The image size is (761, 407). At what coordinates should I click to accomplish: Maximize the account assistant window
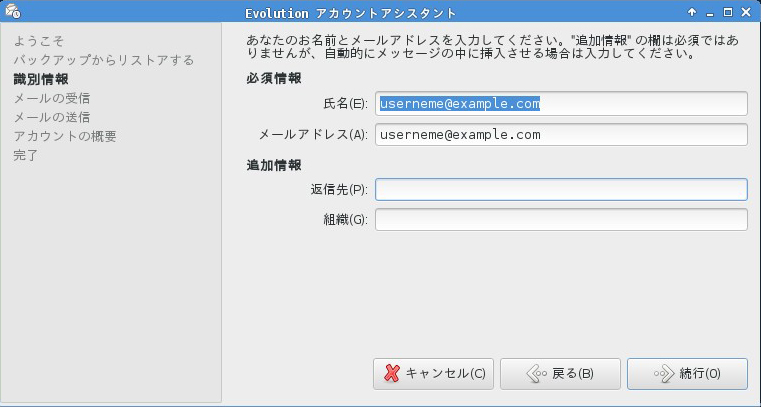coord(728,12)
